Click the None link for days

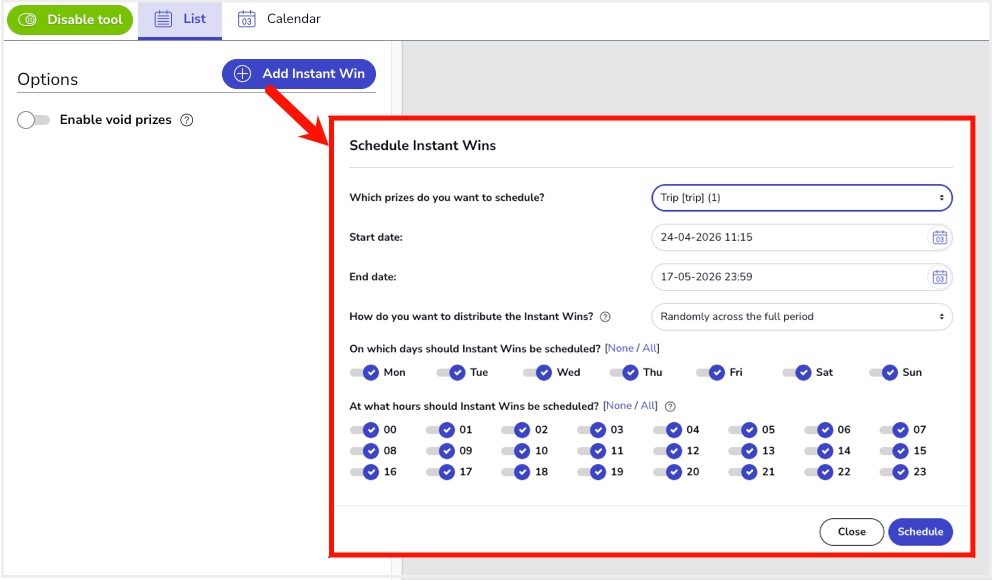620,349
